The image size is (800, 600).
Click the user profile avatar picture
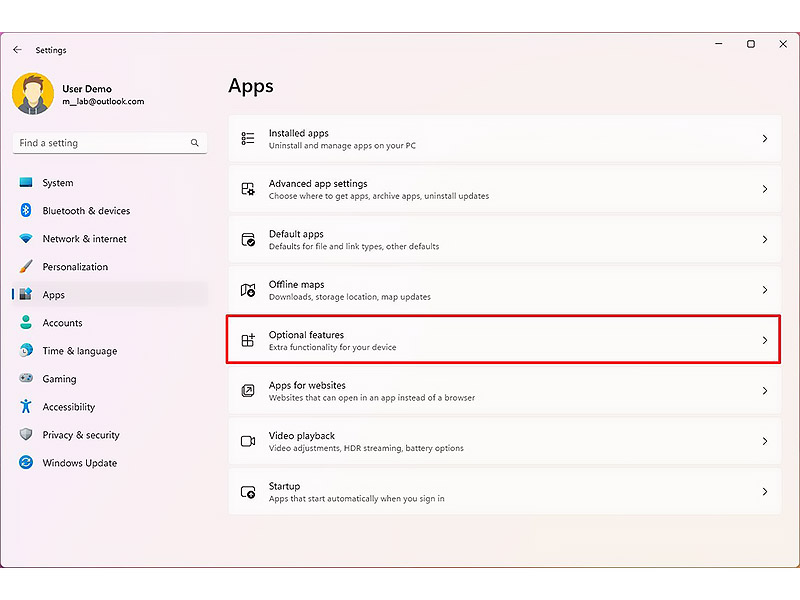pos(33,93)
